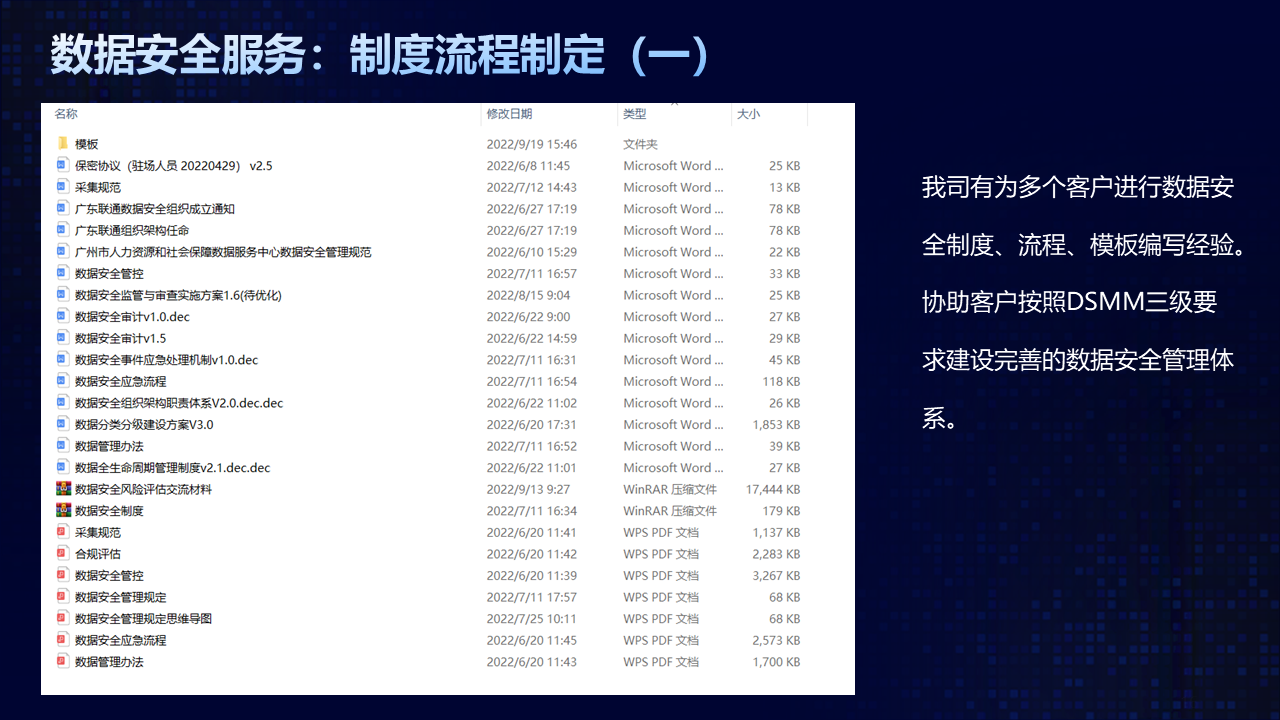Sort by the 大小 column header
Screen dimensions: 1280x720
[x=748, y=114]
